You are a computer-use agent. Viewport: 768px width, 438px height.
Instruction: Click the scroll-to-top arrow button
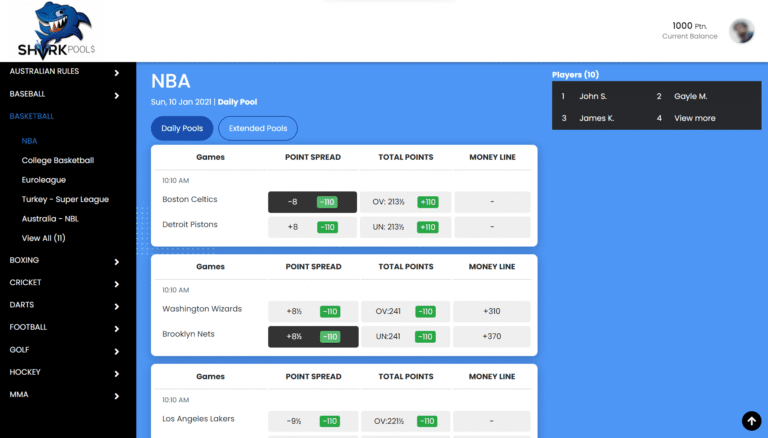tap(750, 421)
